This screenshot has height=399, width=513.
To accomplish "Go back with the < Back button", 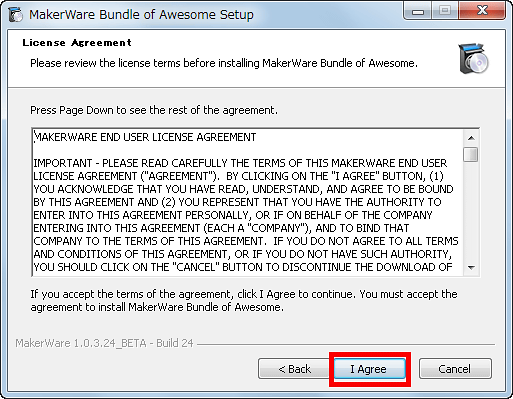I will click(x=295, y=369).
